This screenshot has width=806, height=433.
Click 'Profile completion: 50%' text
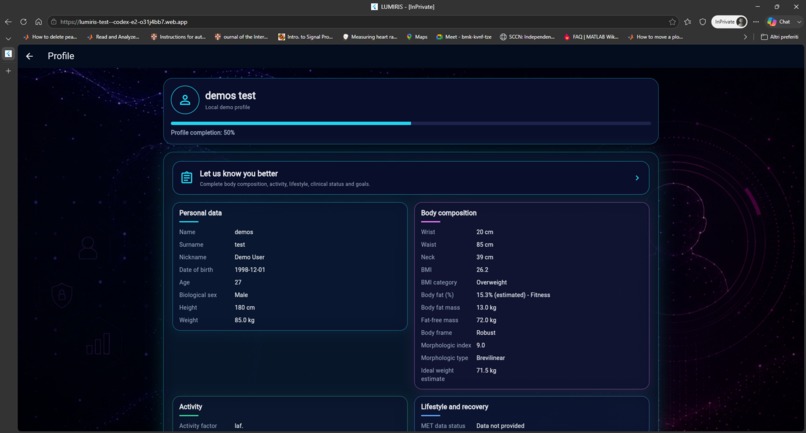point(203,133)
